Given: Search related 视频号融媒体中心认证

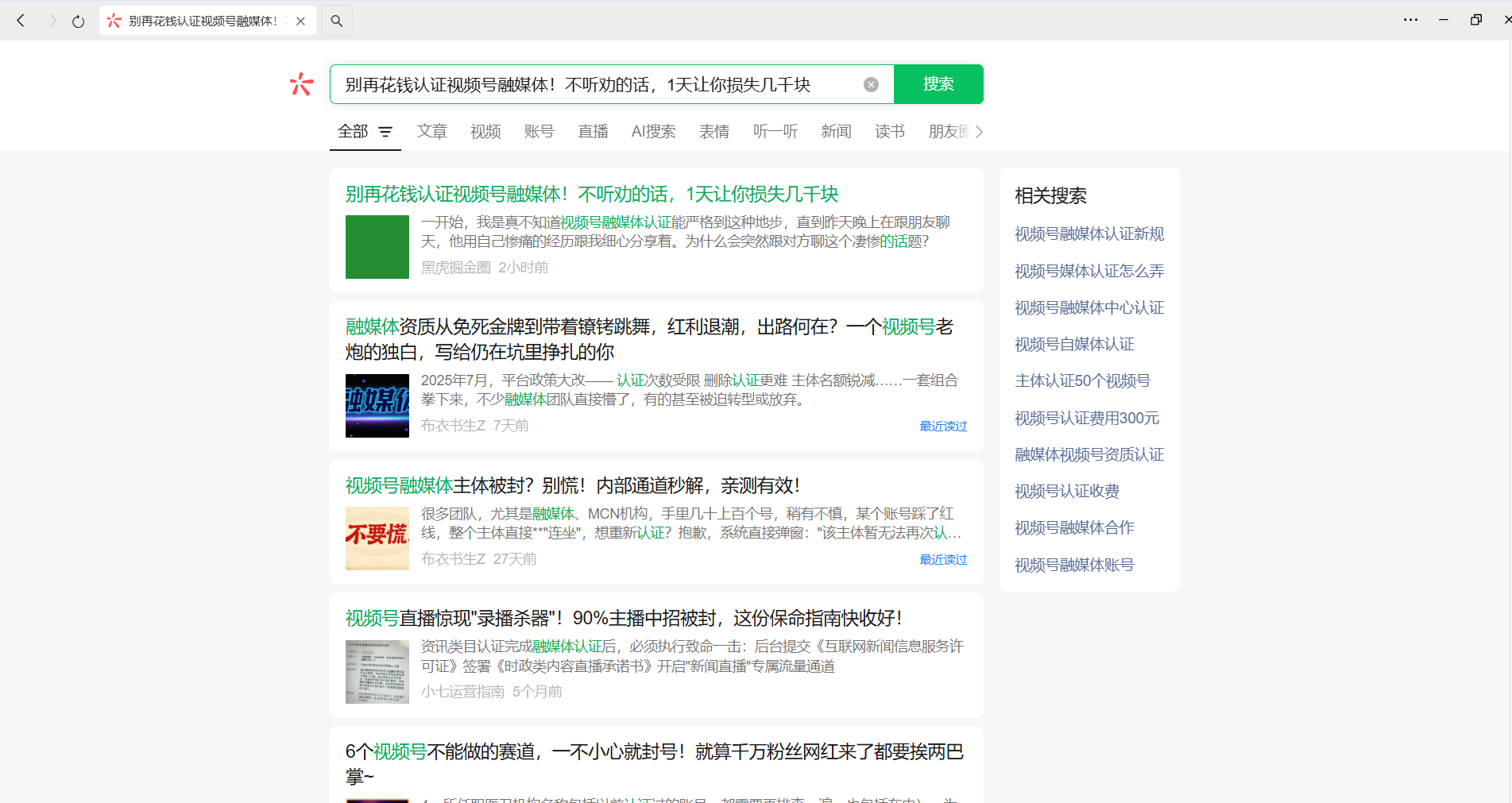Looking at the screenshot, I should point(1089,308).
